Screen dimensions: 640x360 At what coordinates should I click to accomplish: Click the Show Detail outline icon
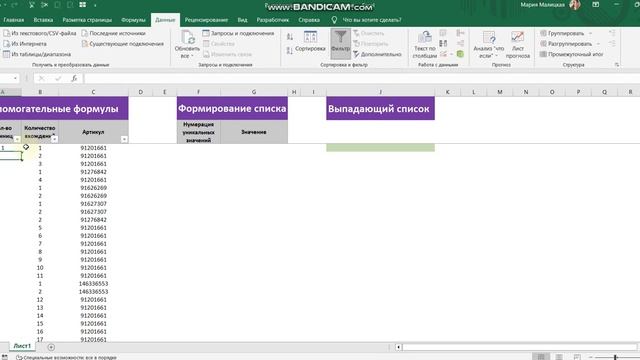coord(612,33)
